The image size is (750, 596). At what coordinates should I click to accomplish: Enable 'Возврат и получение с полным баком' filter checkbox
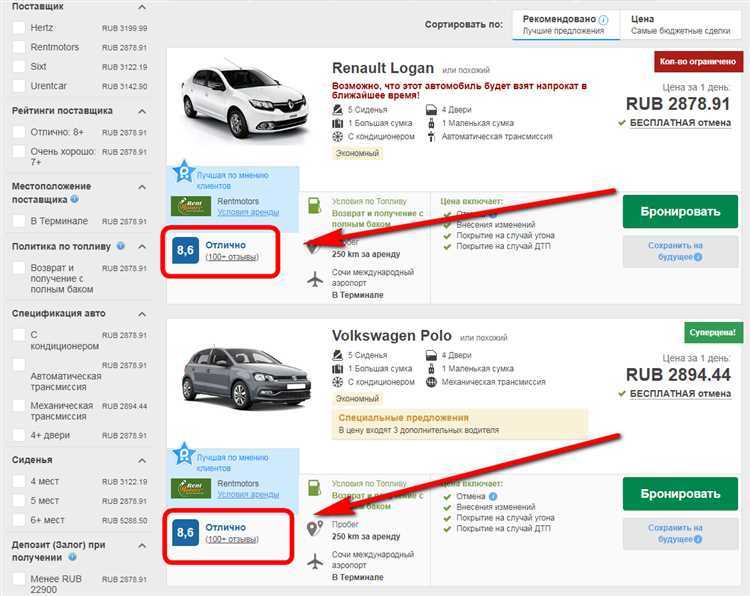point(19,268)
